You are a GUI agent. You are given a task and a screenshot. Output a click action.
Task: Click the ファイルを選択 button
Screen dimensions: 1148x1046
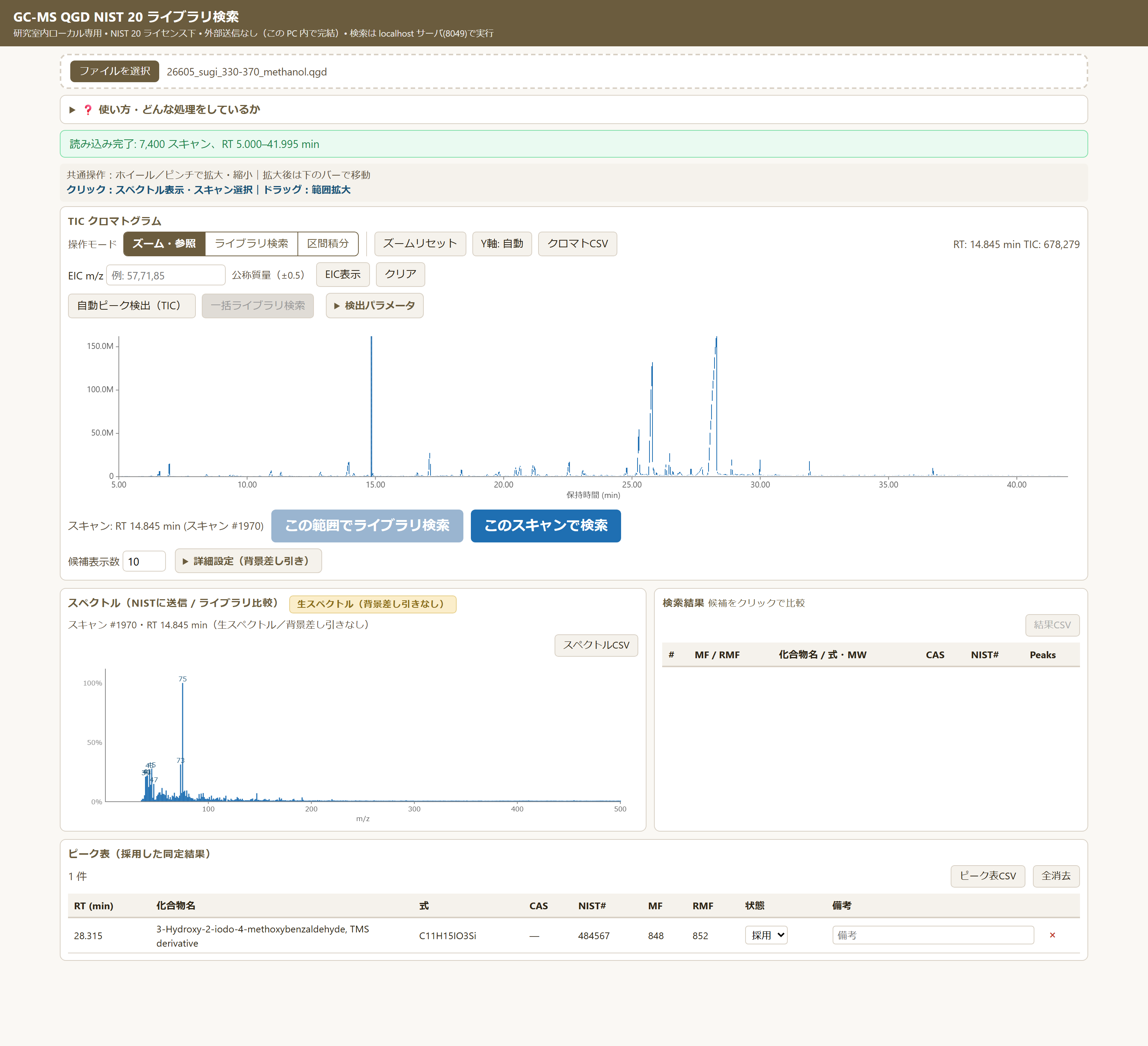click(x=114, y=71)
